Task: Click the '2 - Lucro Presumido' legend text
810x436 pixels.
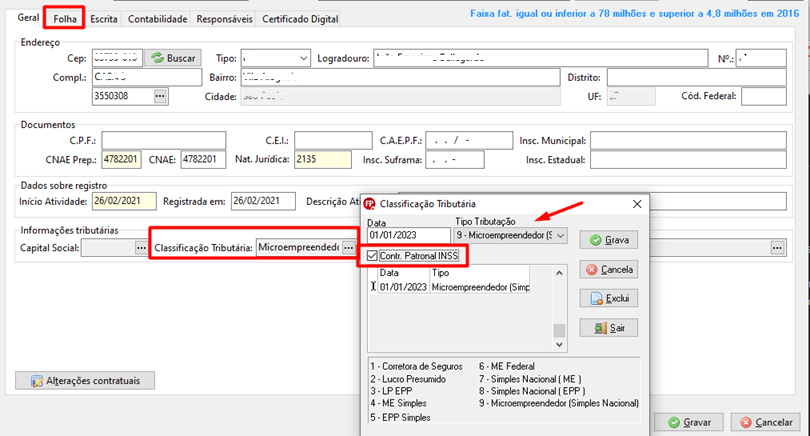Action: click(x=408, y=379)
